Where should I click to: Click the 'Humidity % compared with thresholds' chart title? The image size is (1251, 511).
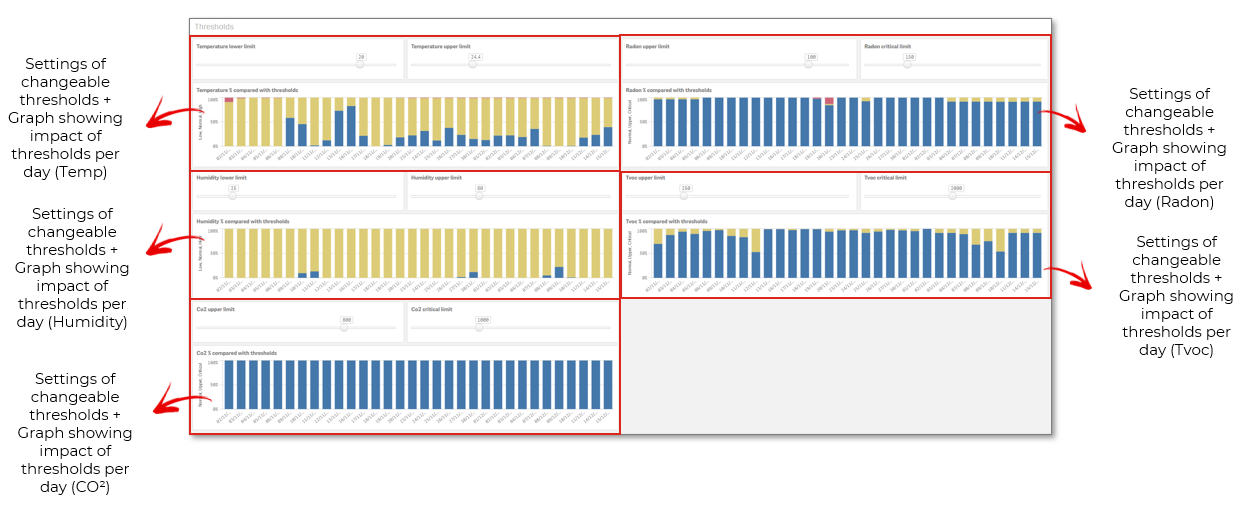coord(243,221)
